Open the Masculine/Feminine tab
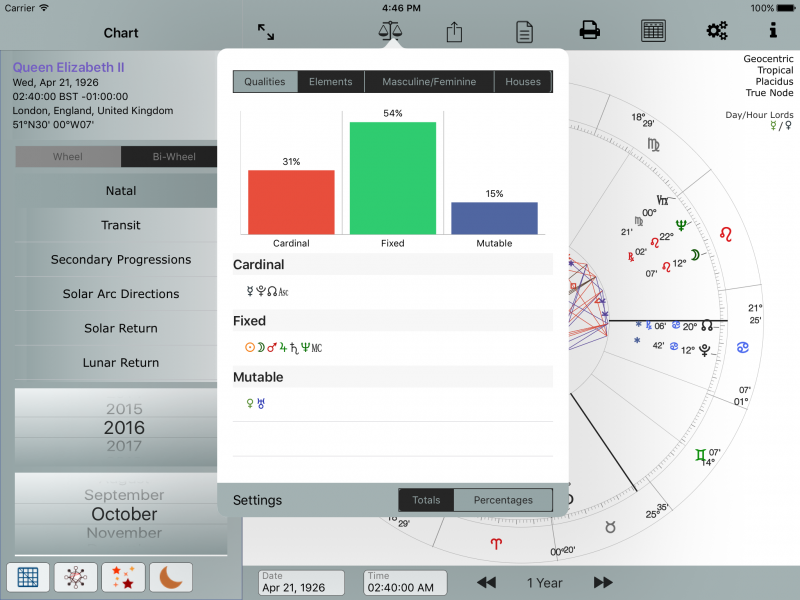Screen dimensions: 800x600 tap(429, 82)
